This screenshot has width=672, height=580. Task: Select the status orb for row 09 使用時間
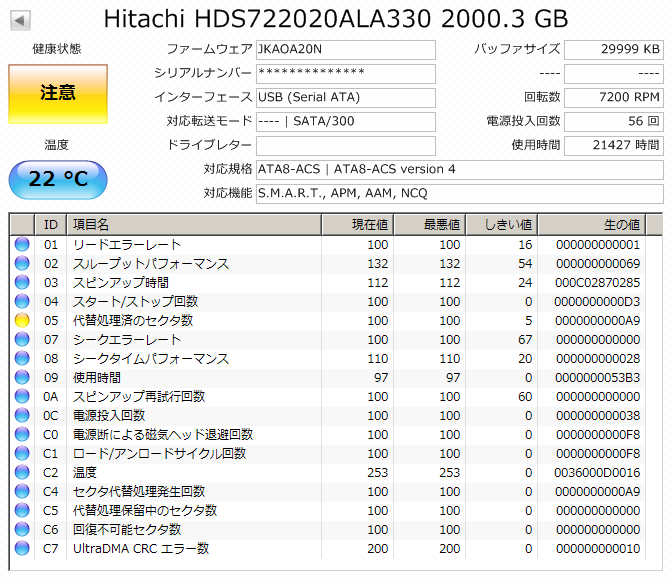pyautogui.click(x=22, y=377)
